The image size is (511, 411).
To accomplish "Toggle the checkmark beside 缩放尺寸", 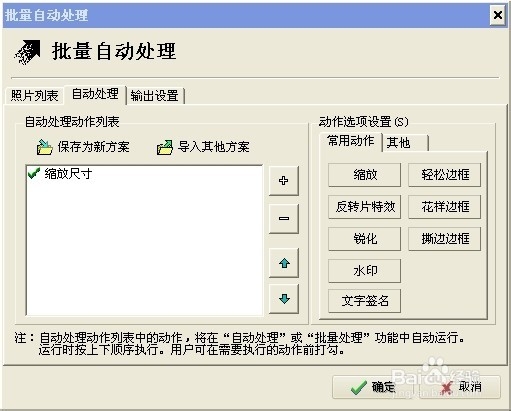I will point(34,173).
